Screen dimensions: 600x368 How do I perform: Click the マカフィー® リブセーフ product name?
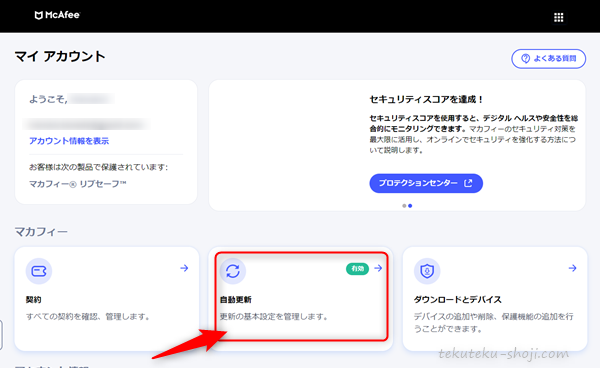(78, 184)
